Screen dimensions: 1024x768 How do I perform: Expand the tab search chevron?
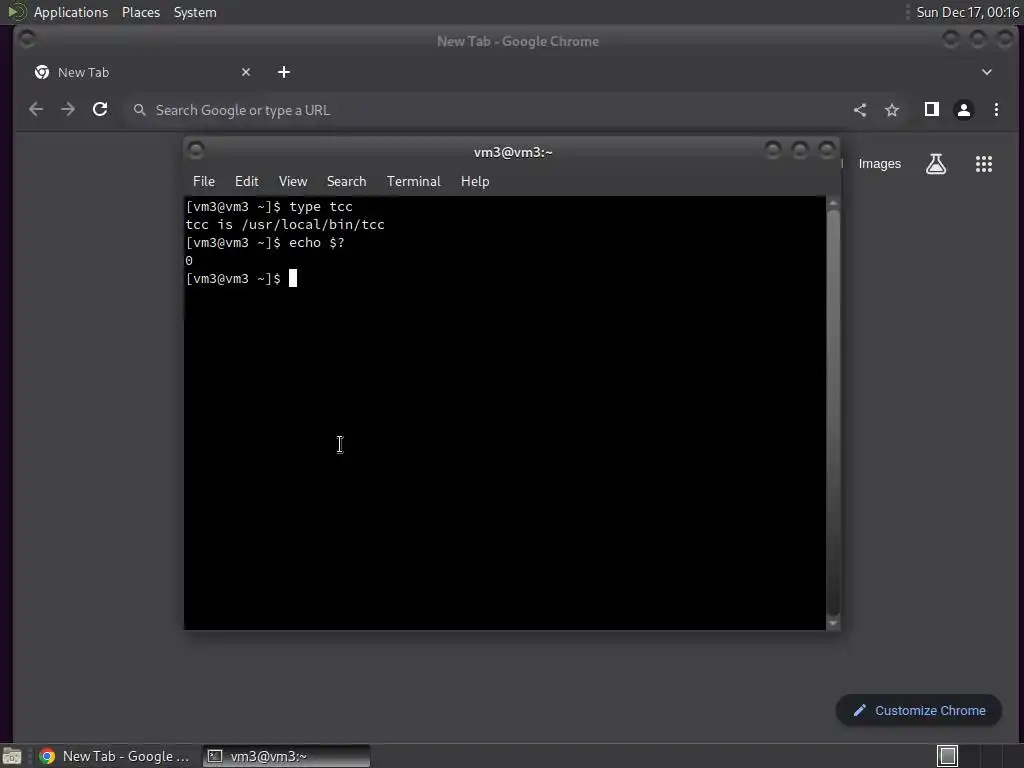click(x=987, y=72)
